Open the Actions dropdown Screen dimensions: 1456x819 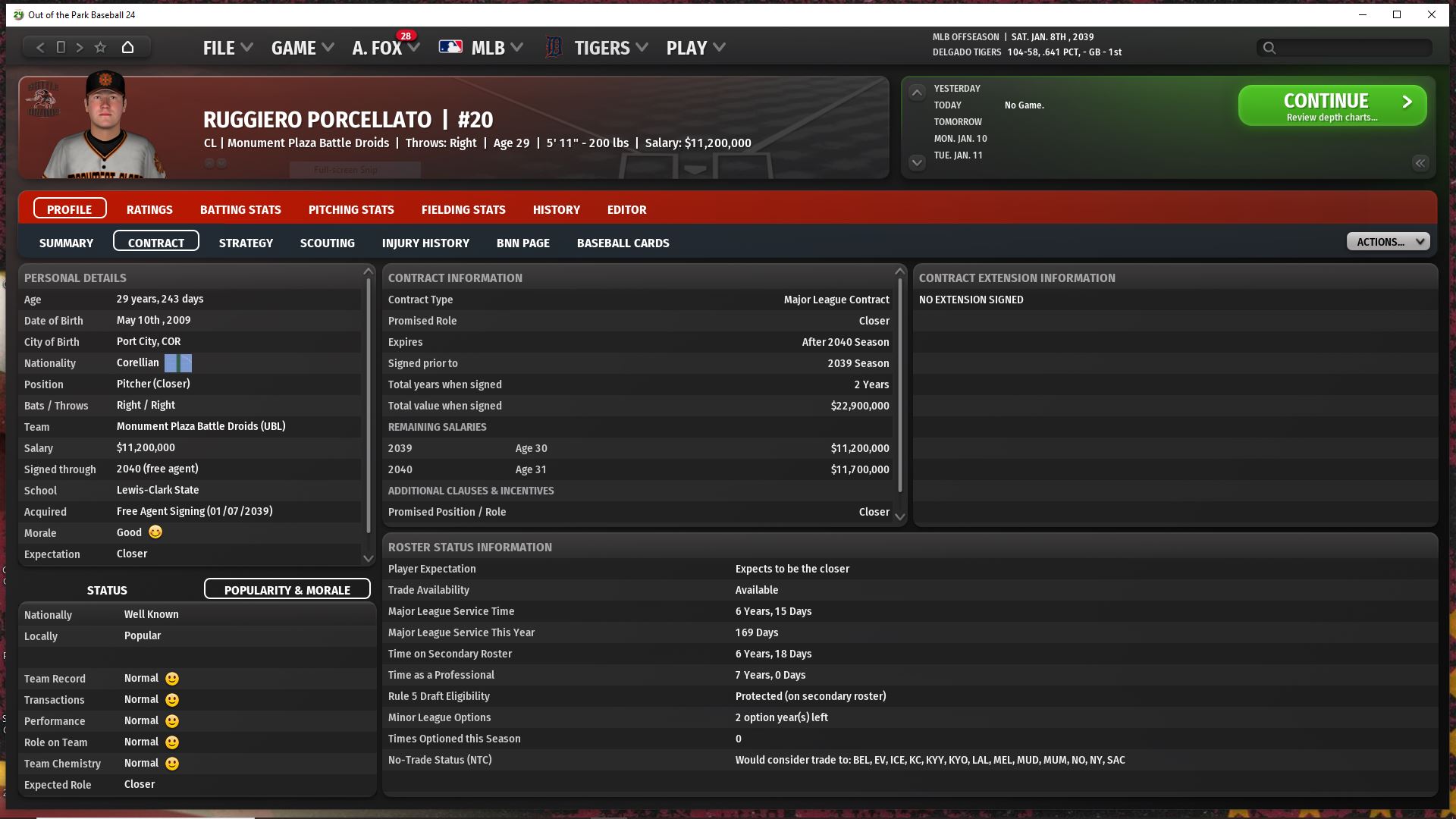click(1388, 242)
